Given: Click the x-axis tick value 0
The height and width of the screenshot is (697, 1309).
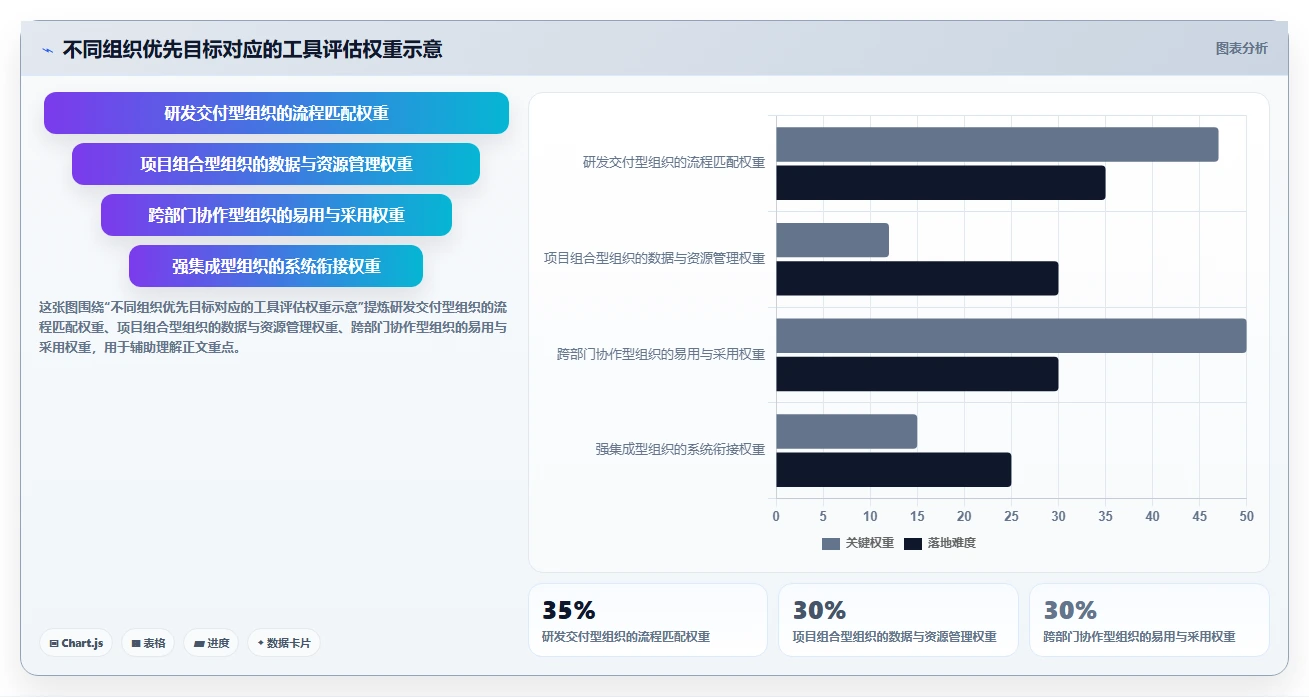Looking at the screenshot, I should pos(776,516).
